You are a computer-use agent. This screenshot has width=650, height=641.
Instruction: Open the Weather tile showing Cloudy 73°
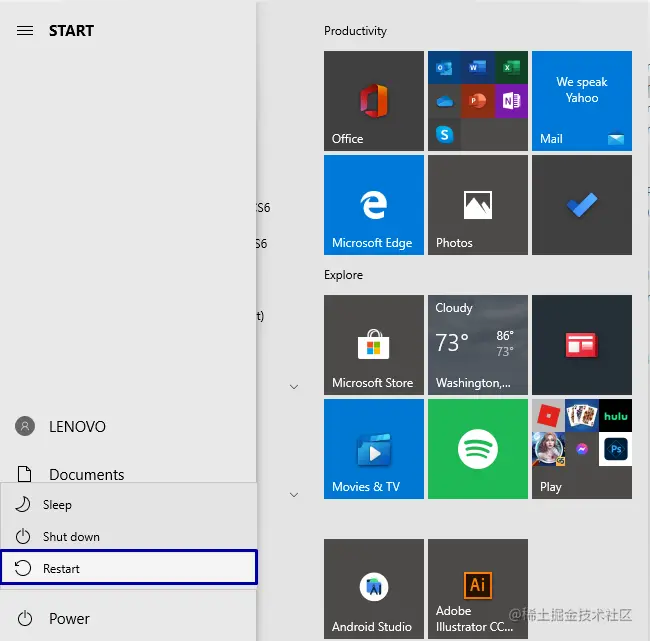point(478,345)
